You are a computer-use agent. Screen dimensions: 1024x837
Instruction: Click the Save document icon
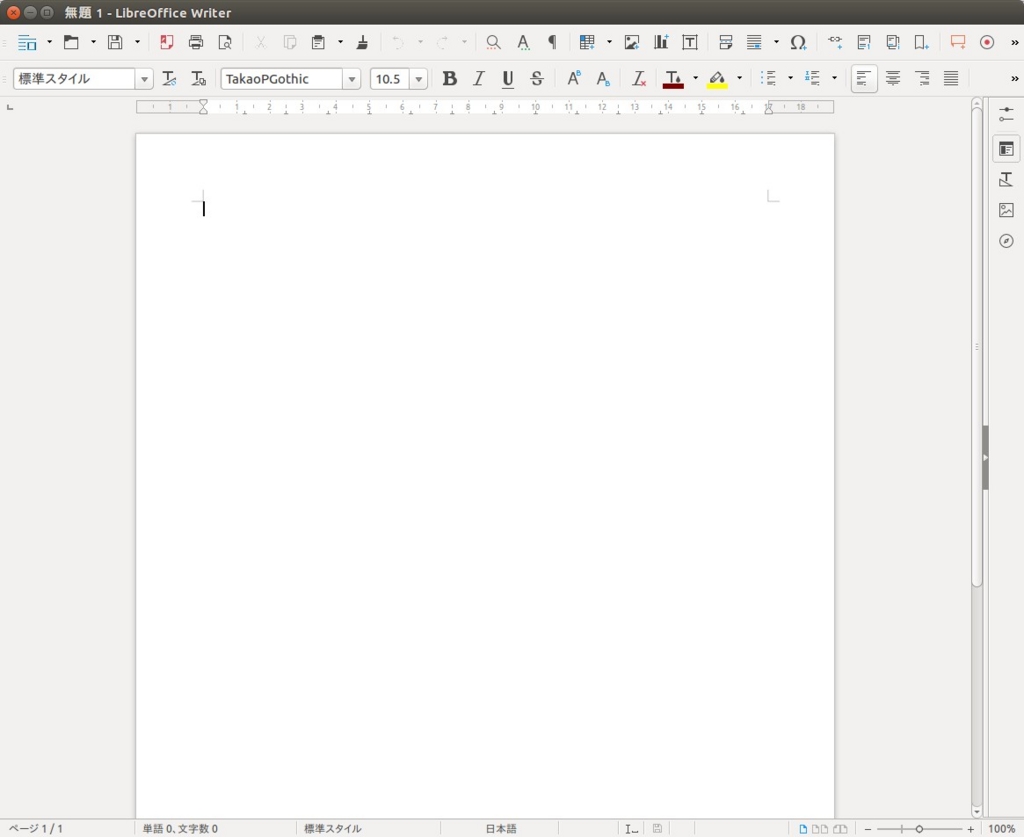(115, 42)
